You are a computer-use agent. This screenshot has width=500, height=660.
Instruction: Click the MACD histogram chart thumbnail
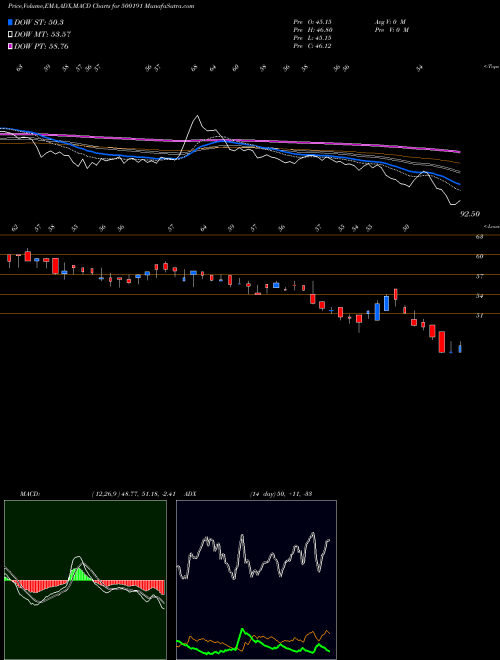85,580
